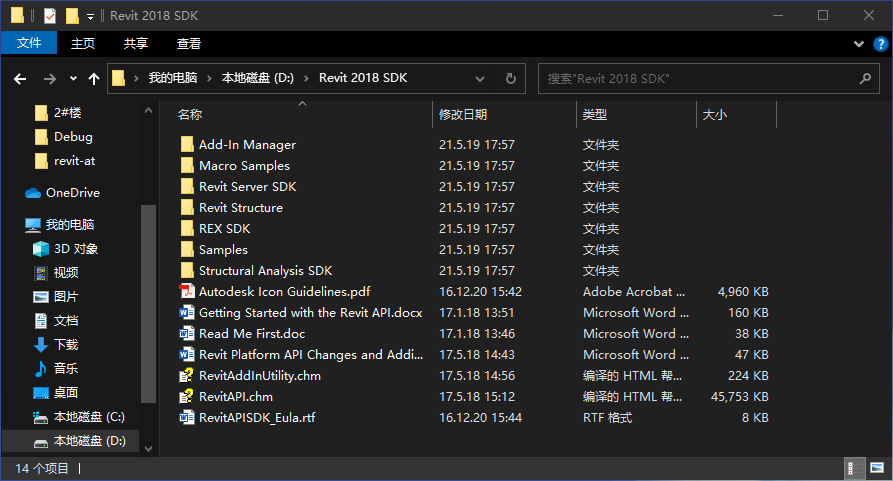
Task: Open the 文件 menu tab
Action: click(x=29, y=43)
